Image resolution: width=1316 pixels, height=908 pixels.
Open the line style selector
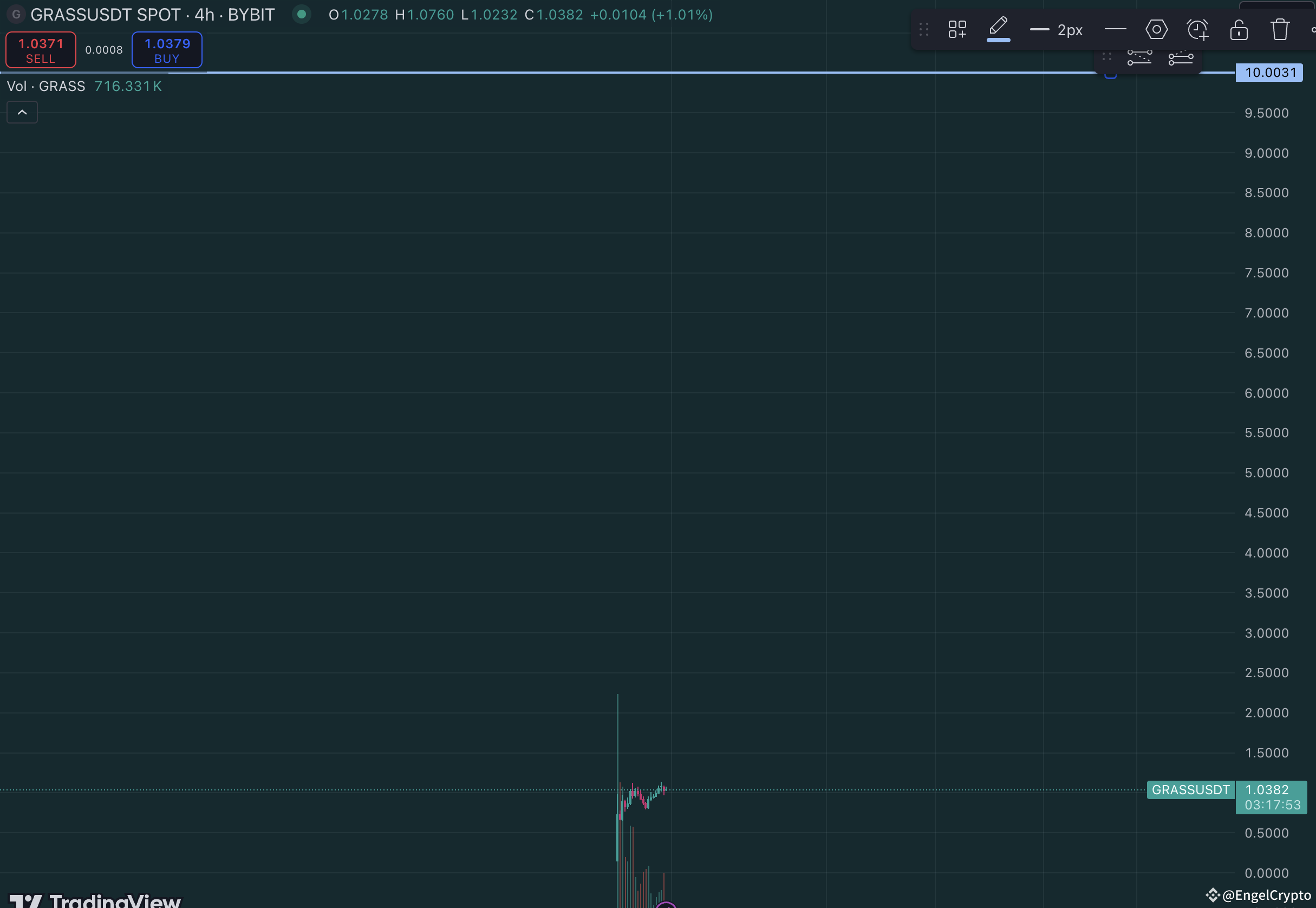(1115, 29)
